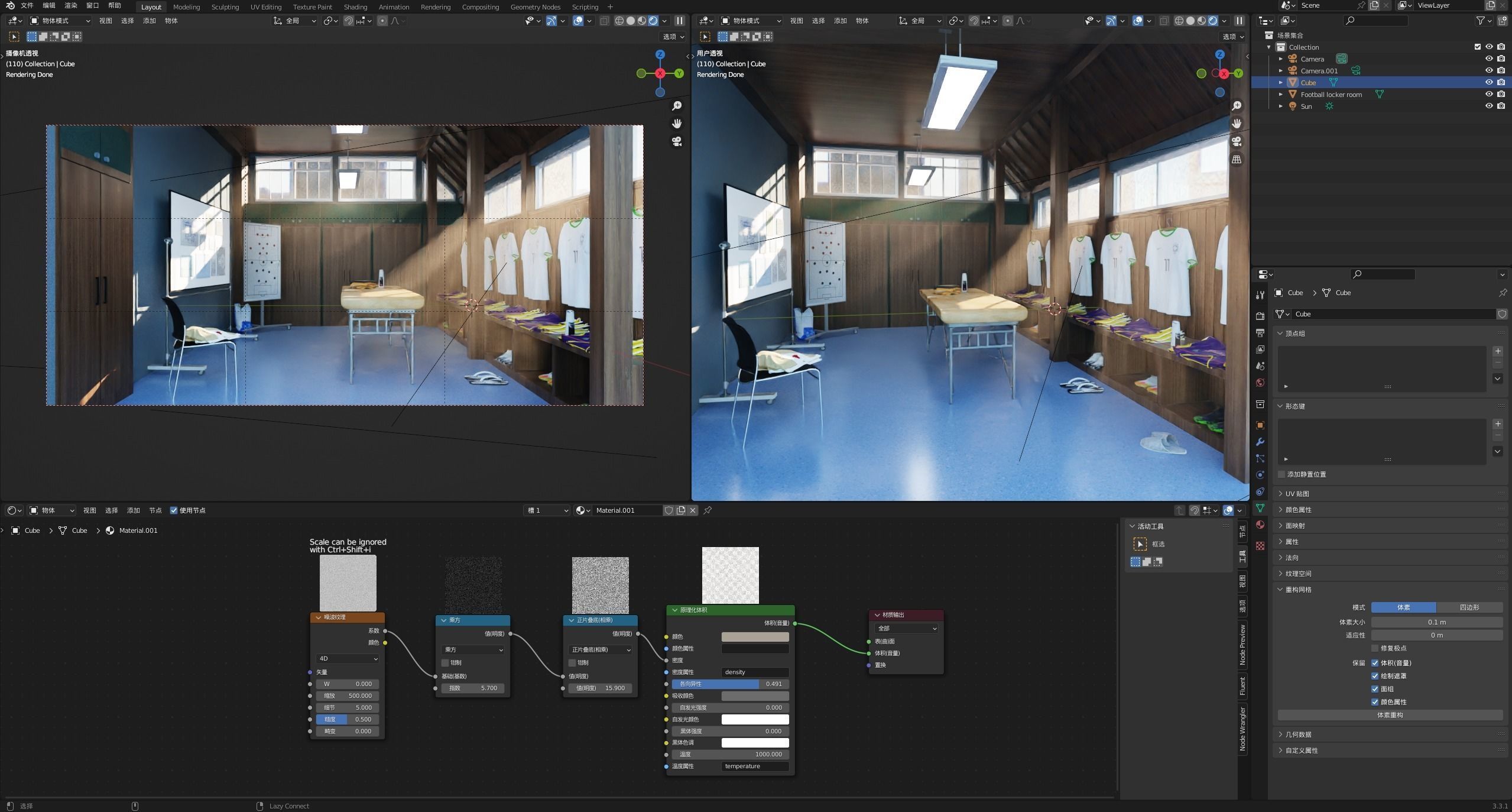Viewport: 1512px width, 812px height.
Task: Select wireframe shading in the right viewport header
Action: (1179, 21)
